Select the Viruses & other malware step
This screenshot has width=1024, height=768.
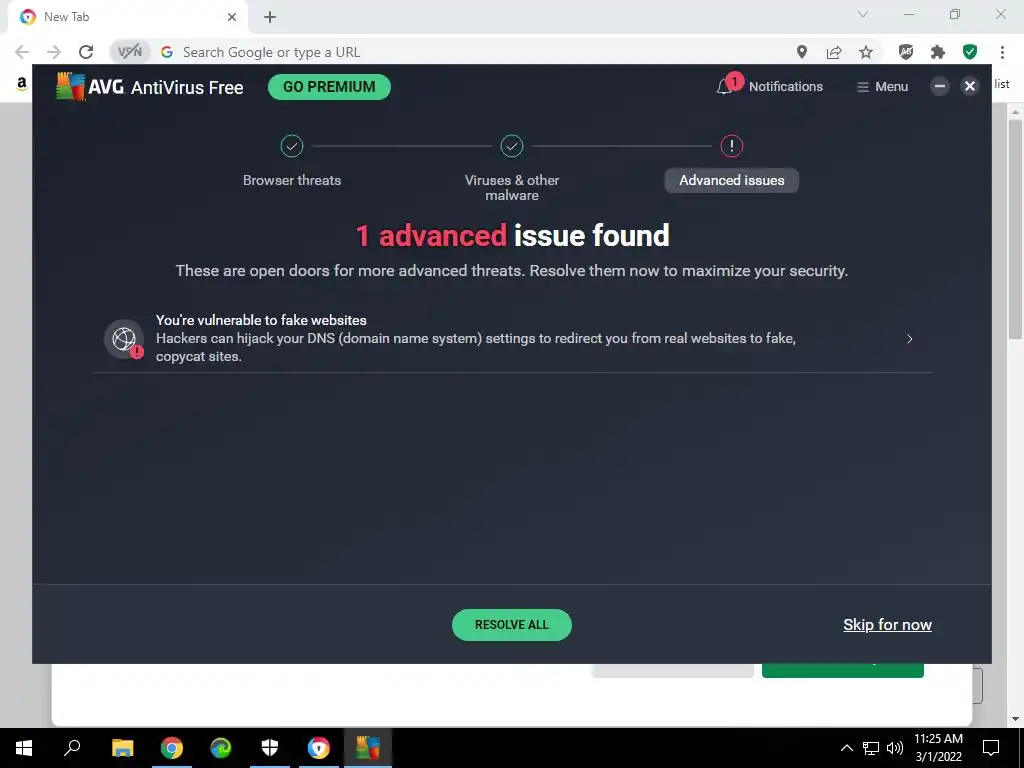coord(511,187)
